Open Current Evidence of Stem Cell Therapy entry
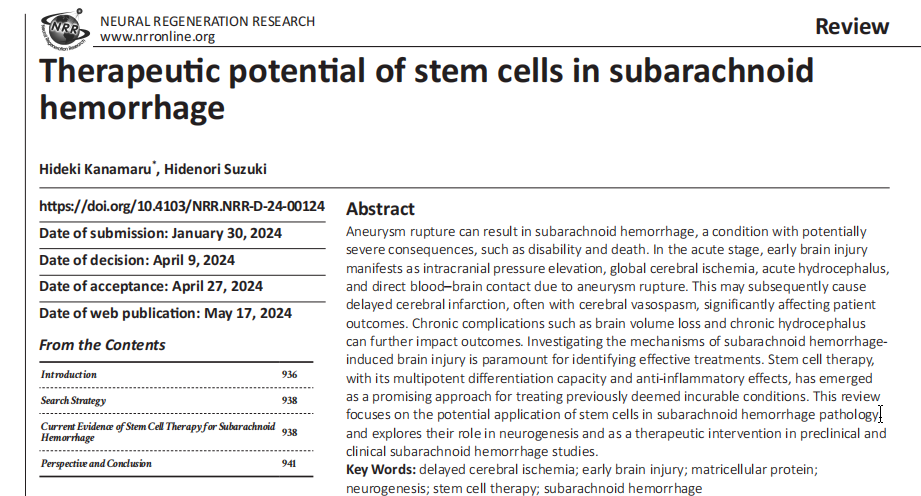 click(x=157, y=432)
